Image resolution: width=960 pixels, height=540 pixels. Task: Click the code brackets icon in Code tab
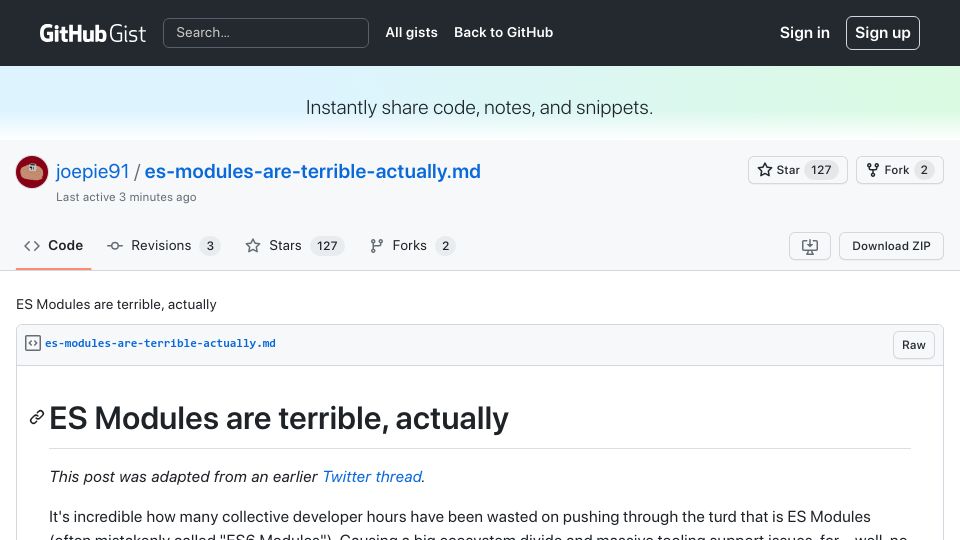32,246
